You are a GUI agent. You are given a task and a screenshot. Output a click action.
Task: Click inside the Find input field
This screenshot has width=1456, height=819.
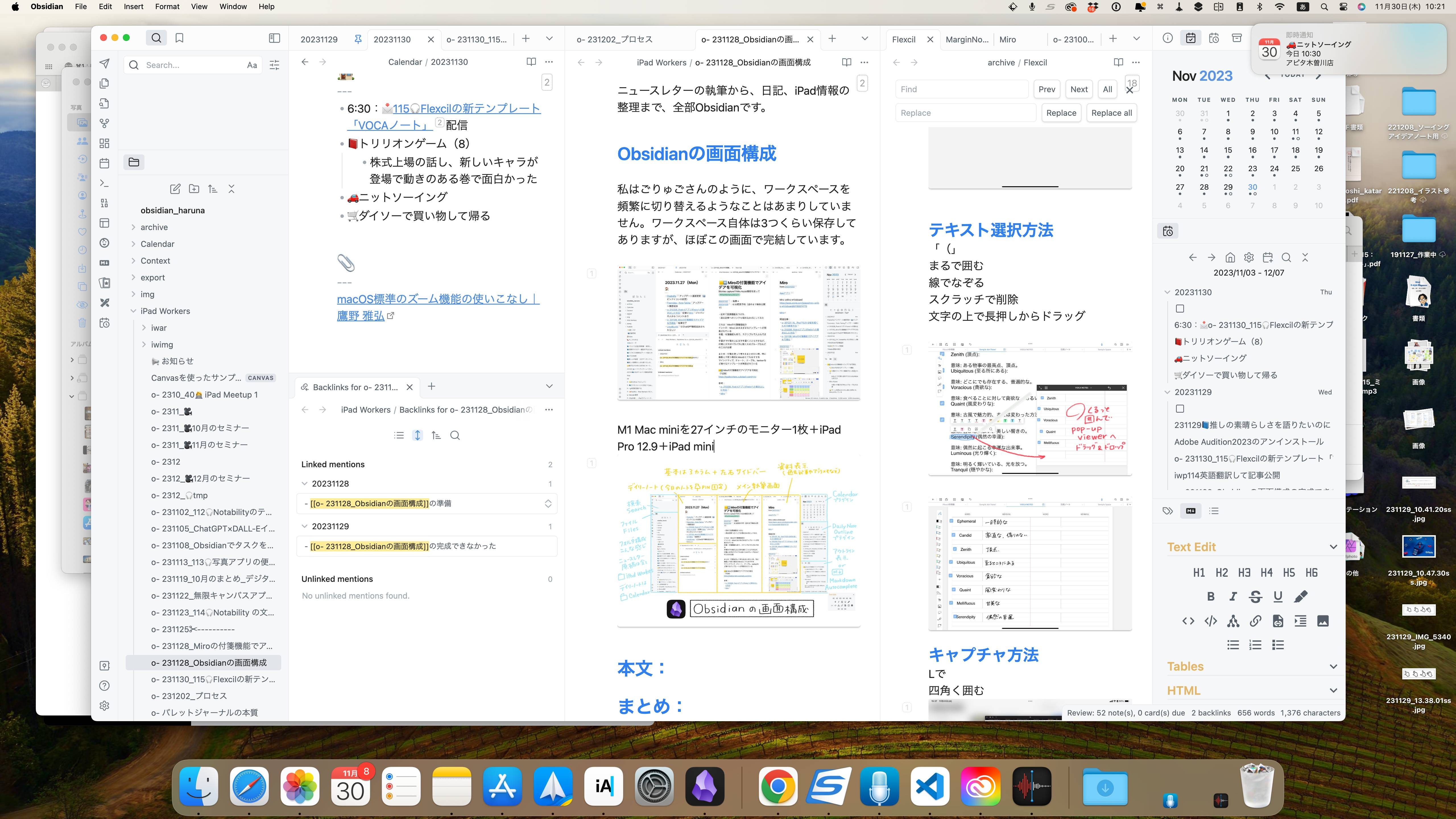(x=961, y=89)
